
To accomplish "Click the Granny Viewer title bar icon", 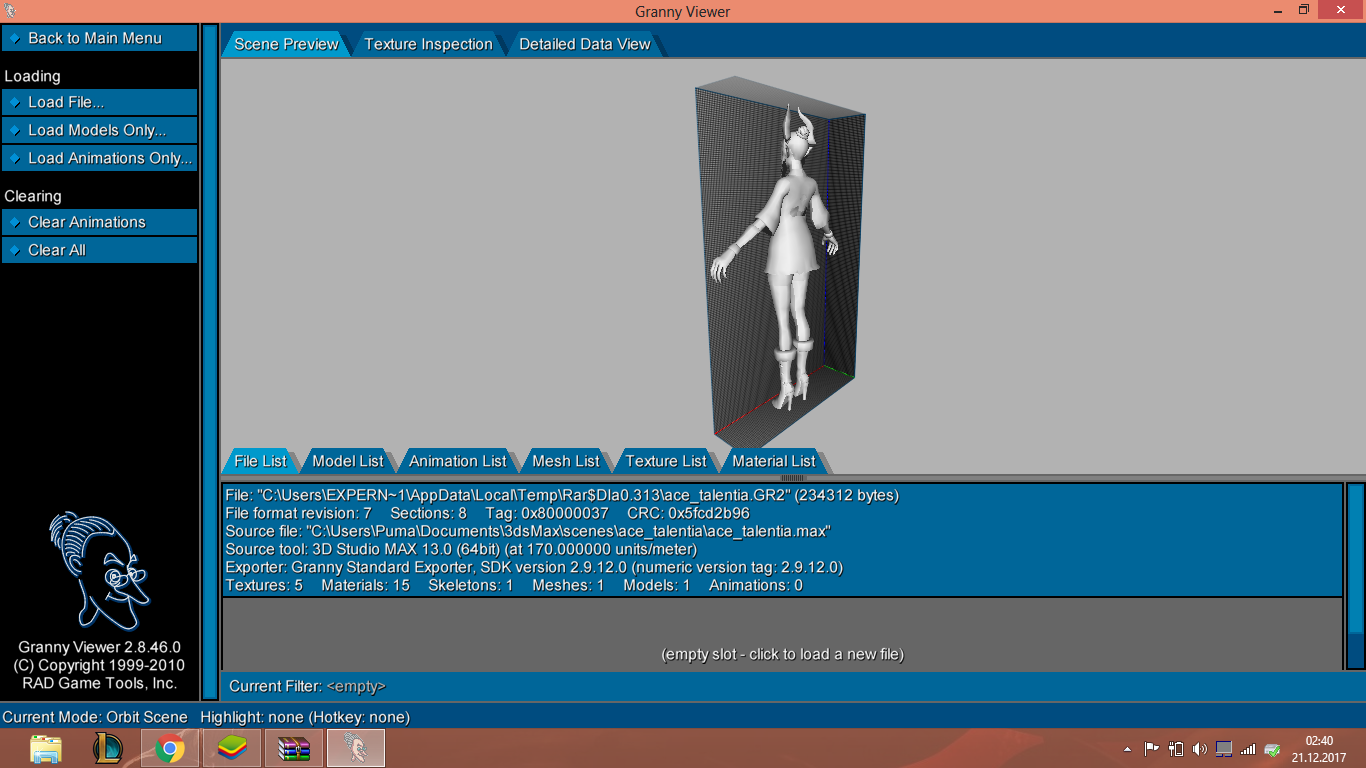I will [x=11, y=11].
